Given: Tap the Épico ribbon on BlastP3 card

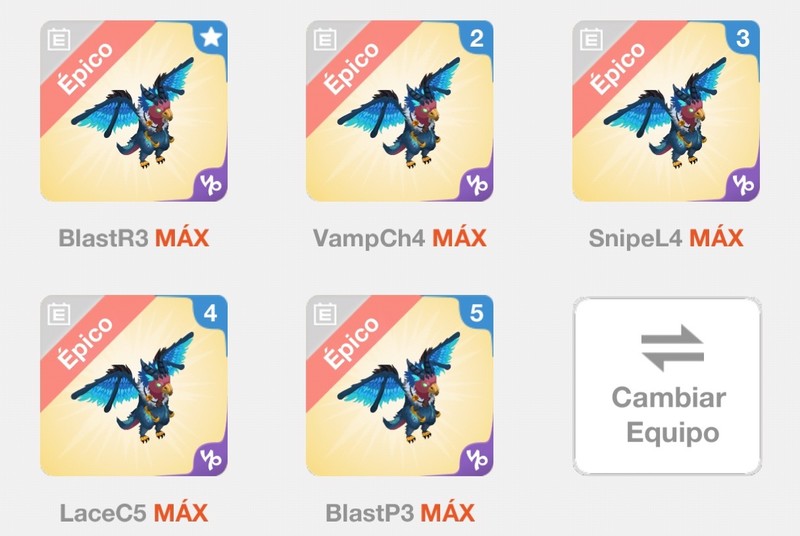Looking at the screenshot, I should tap(352, 342).
